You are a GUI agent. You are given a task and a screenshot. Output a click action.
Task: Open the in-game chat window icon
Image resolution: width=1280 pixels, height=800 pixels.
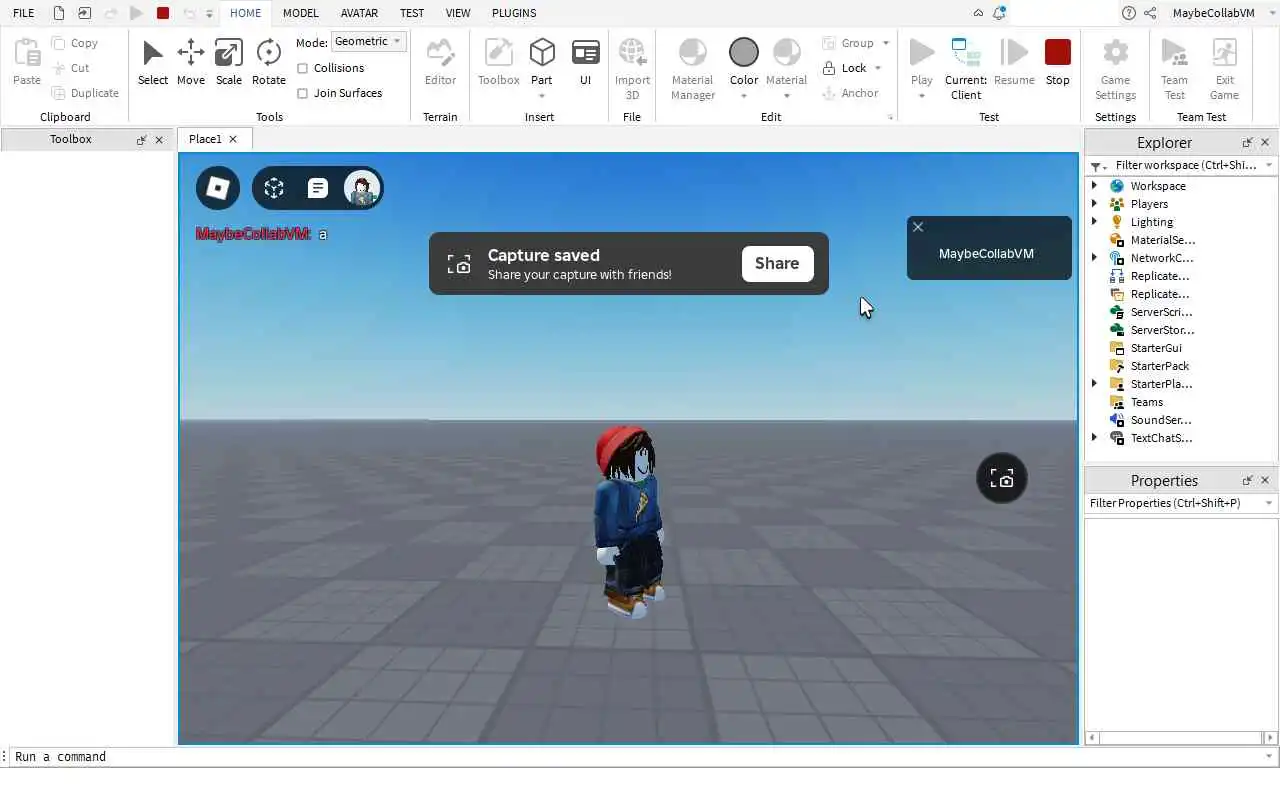point(317,188)
